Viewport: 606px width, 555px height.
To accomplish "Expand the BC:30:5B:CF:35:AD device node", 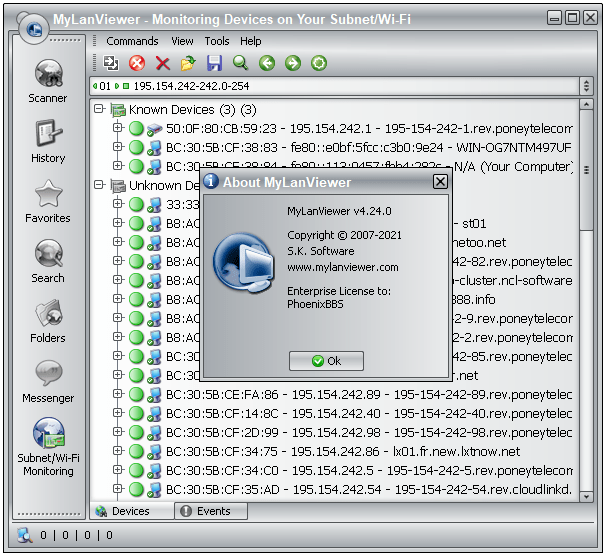I will coord(117,489).
